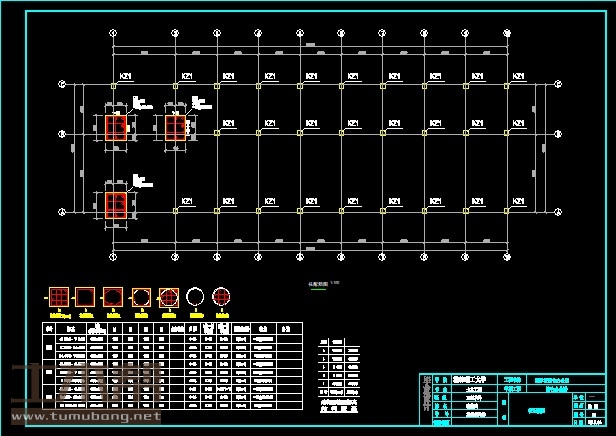The height and width of the screenshot is (436, 616).
Task: Click grid axis bubble C on left side
Action: 61,85
